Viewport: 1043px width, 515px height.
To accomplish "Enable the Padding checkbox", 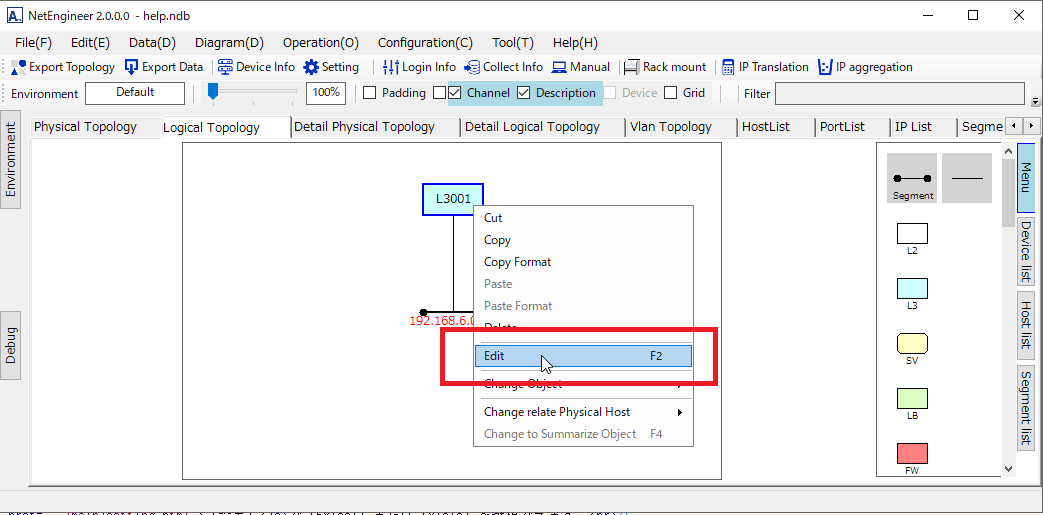I will coord(369,93).
